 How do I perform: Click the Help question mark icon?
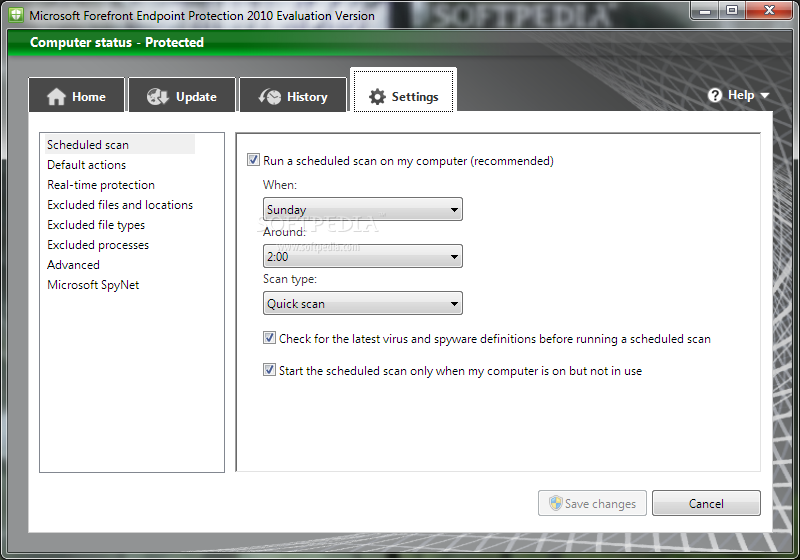(x=715, y=95)
